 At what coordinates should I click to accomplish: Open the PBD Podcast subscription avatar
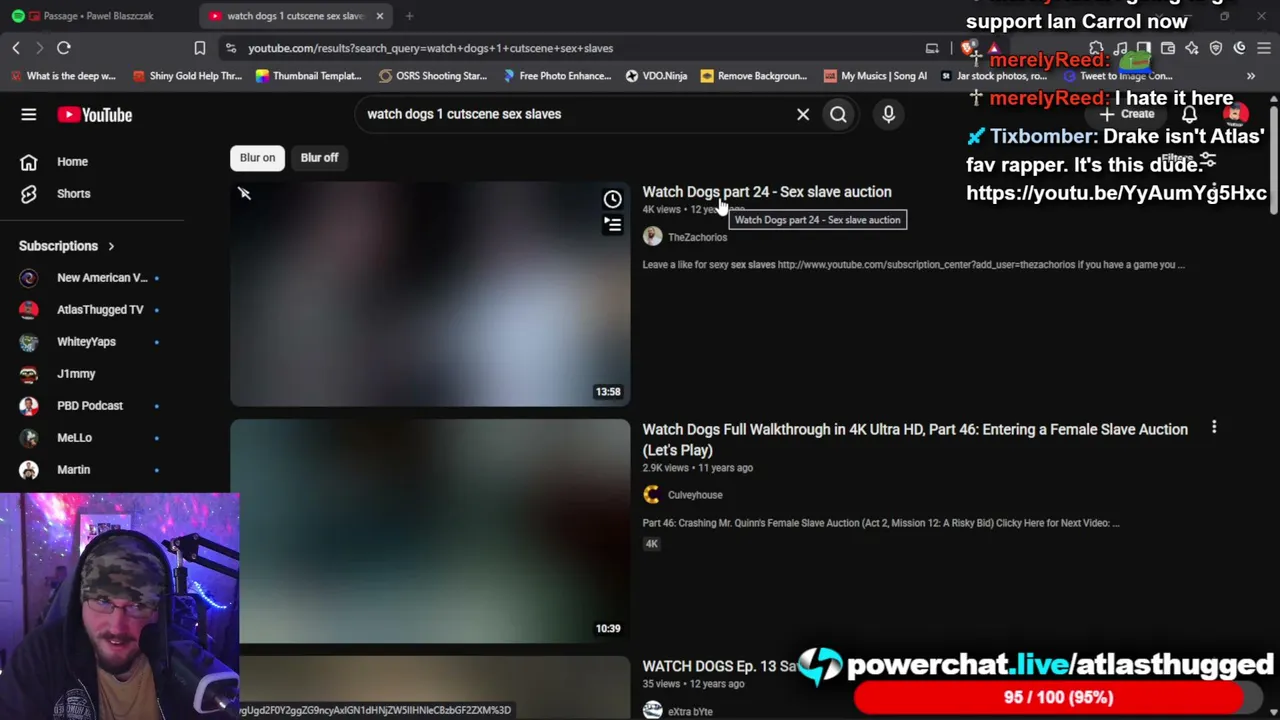coord(29,406)
